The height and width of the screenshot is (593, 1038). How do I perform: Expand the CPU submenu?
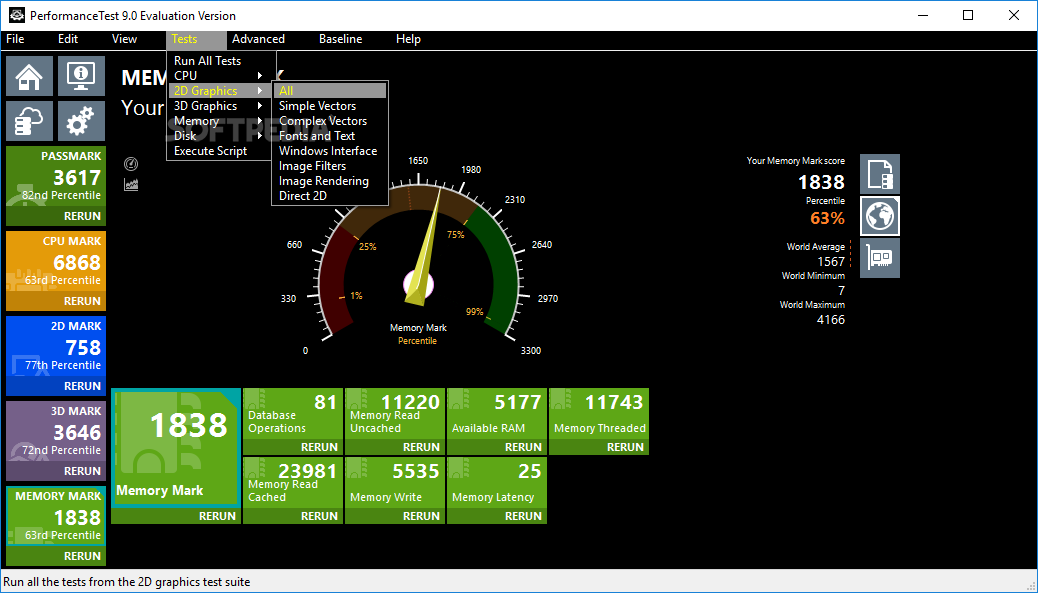point(220,75)
